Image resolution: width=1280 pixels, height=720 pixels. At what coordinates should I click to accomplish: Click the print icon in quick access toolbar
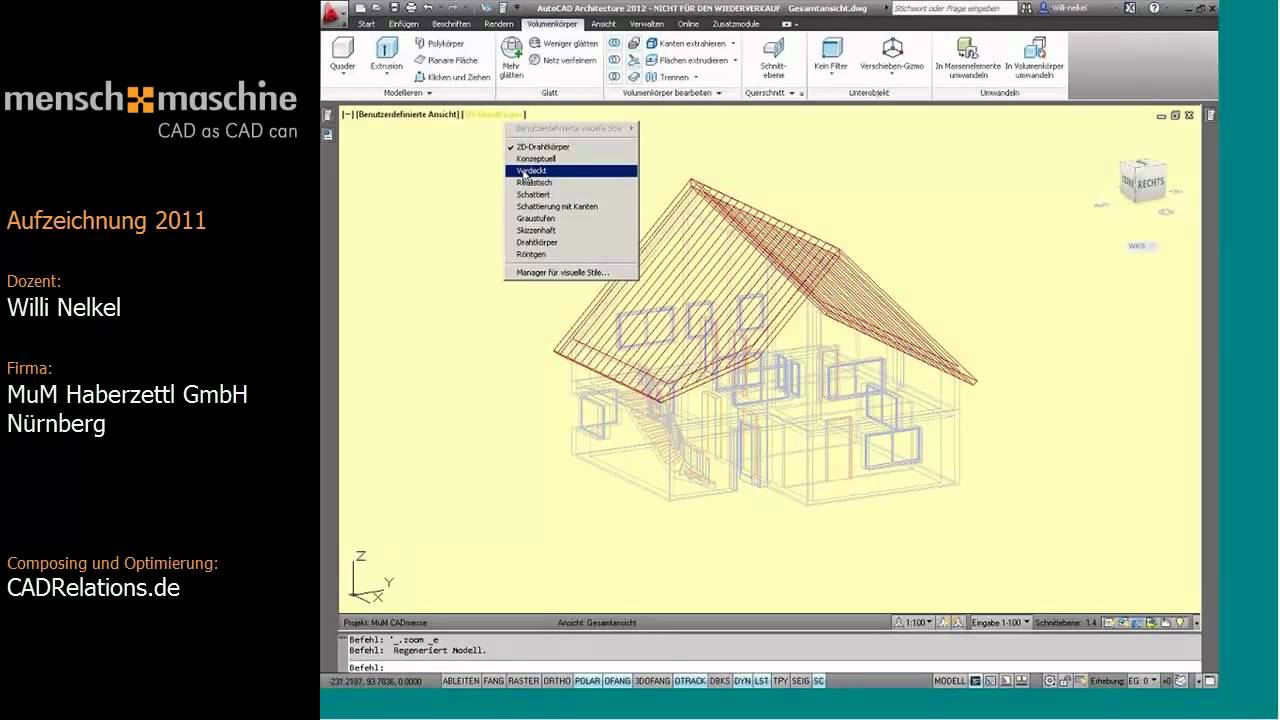pos(411,8)
